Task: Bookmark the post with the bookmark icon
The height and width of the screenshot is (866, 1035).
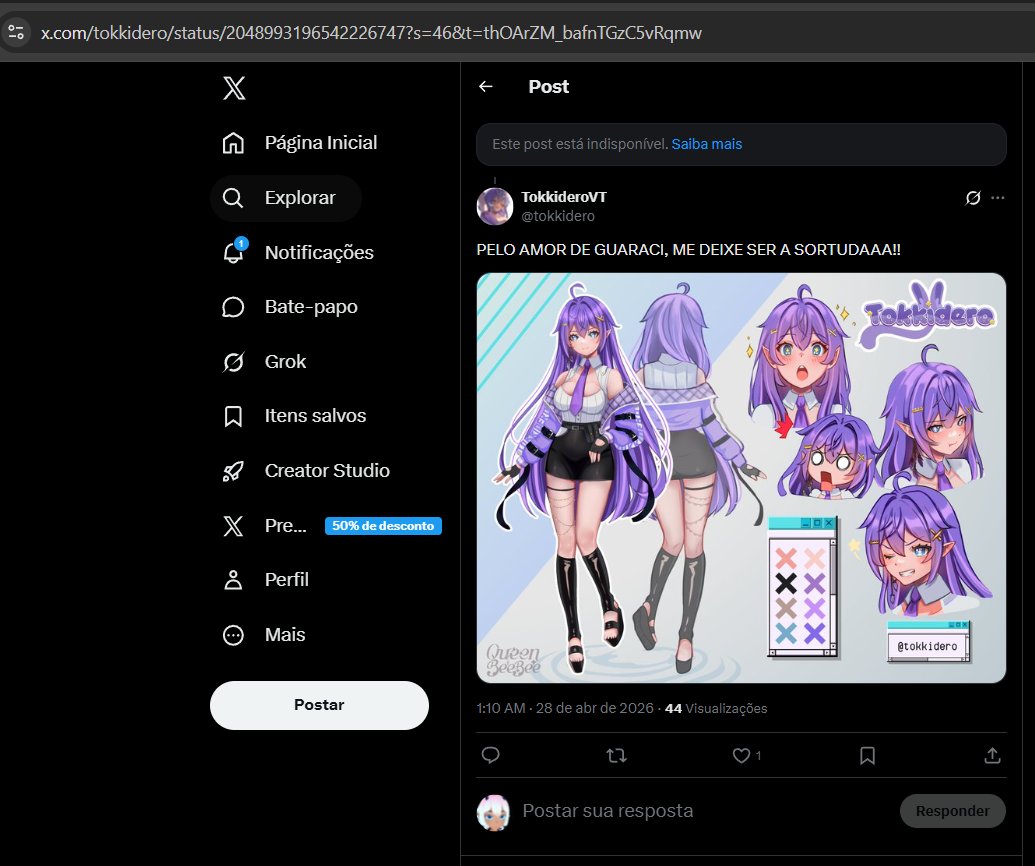Action: coord(867,755)
